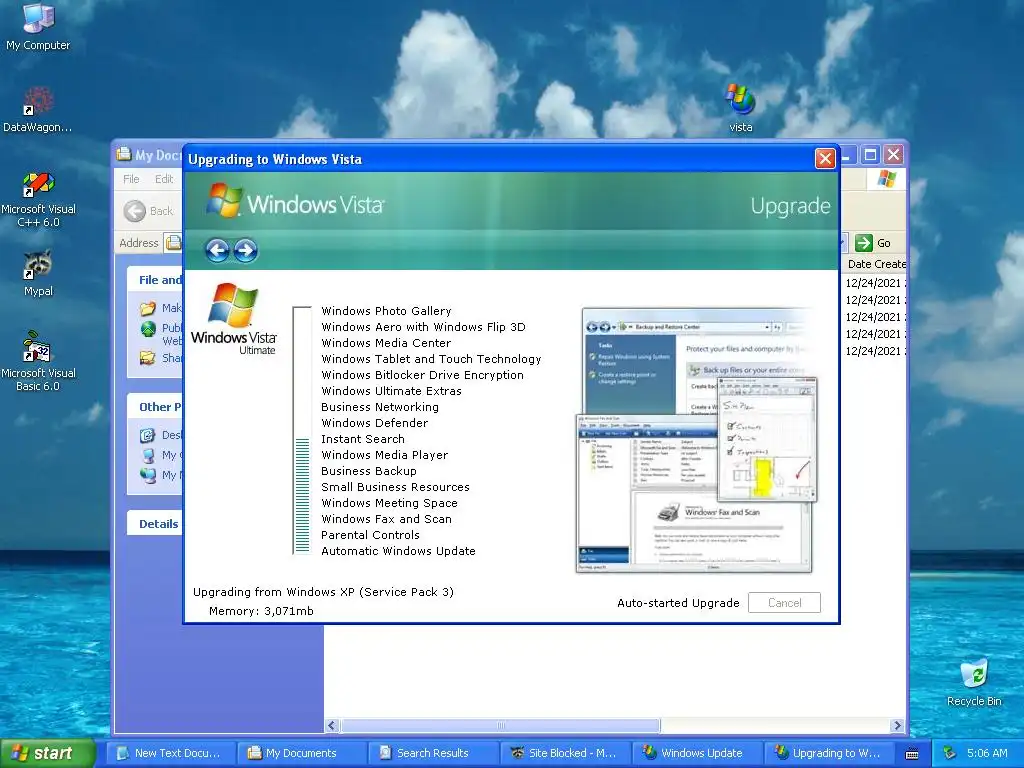Click Windows Tablet and Touch Technology
Image resolution: width=1024 pixels, height=768 pixels.
[431, 359]
